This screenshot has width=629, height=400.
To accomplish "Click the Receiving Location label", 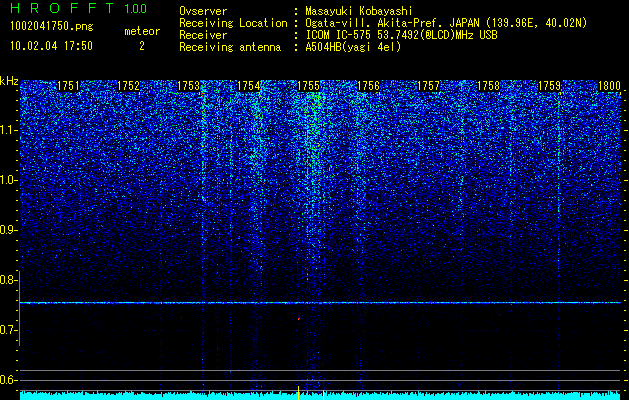I will (233, 23).
